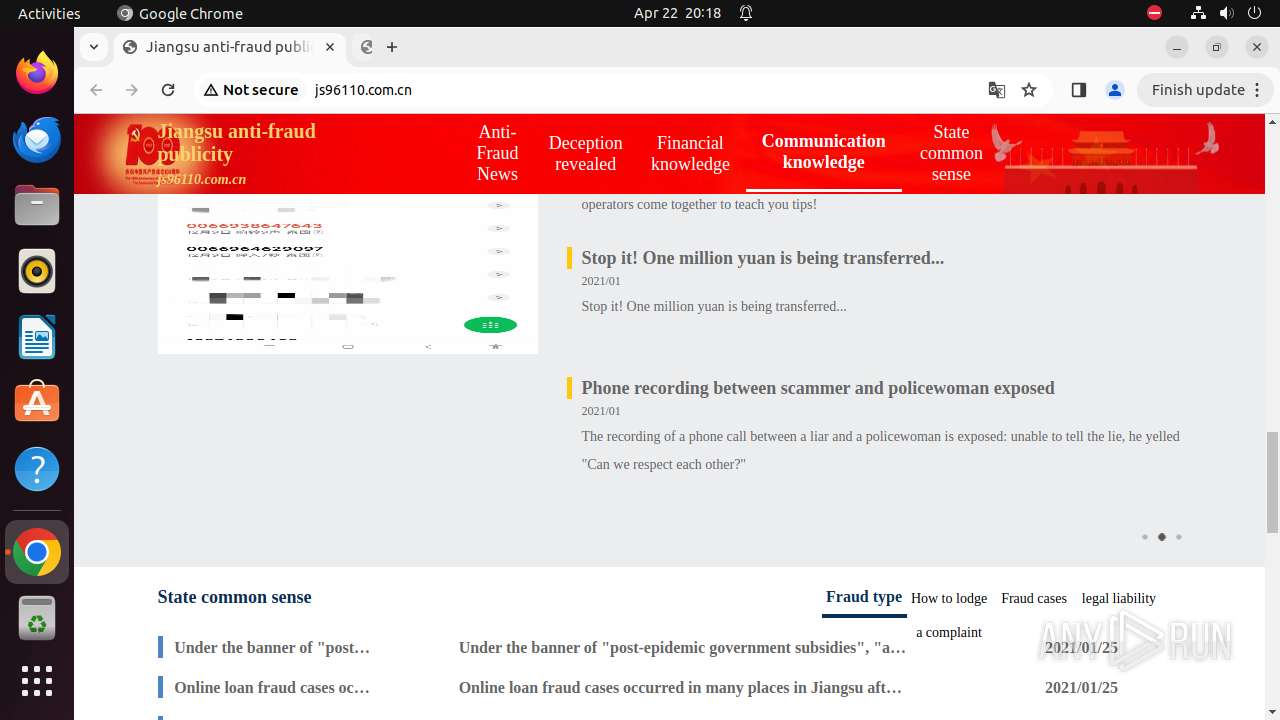The width and height of the screenshot is (1280, 720).
Task: Open Firefox from the dock
Action: pos(37,73)
